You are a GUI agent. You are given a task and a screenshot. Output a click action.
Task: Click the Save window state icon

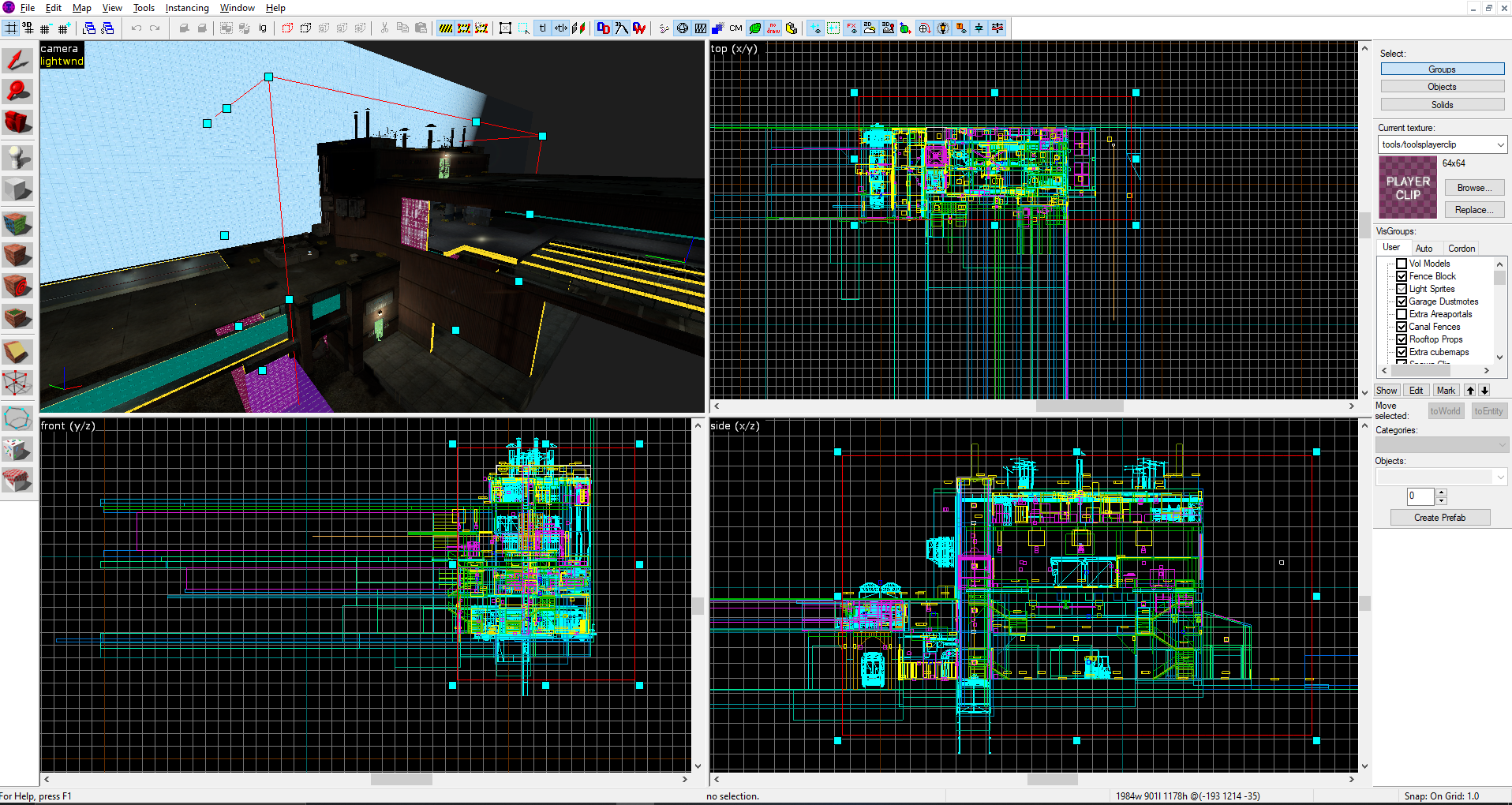(x=107, y=28)
